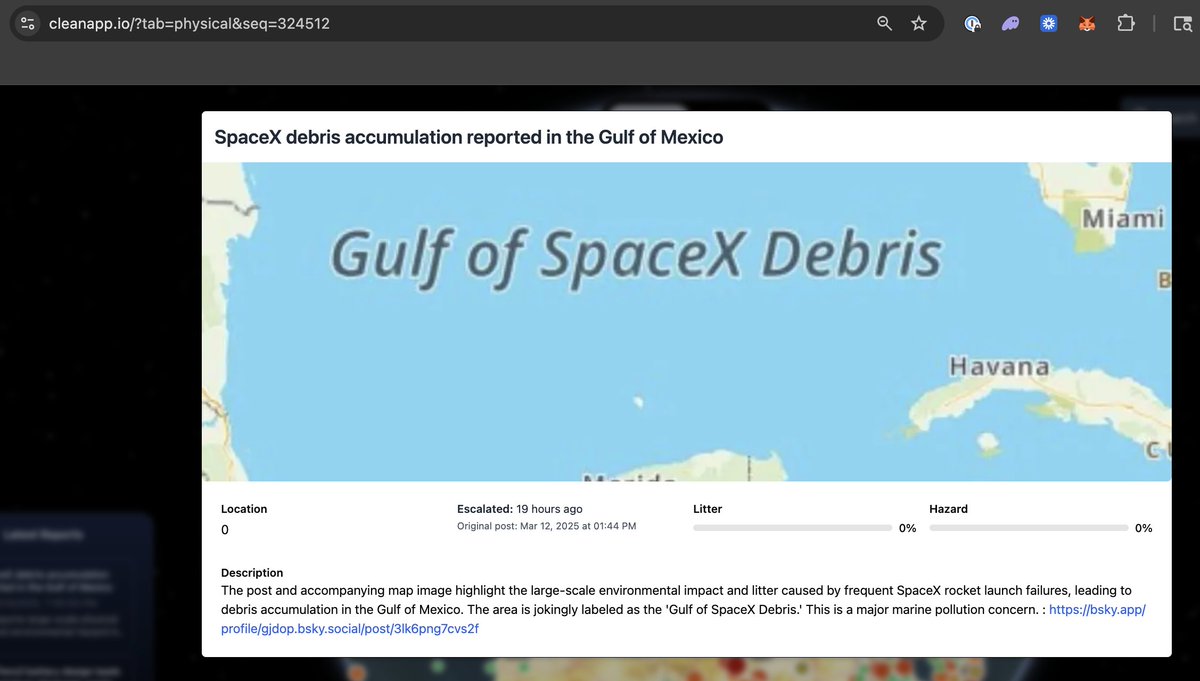Click the tab search icon at far right
The width and height of the screenshot is (1200, 681).
(x=1182, y=23)
